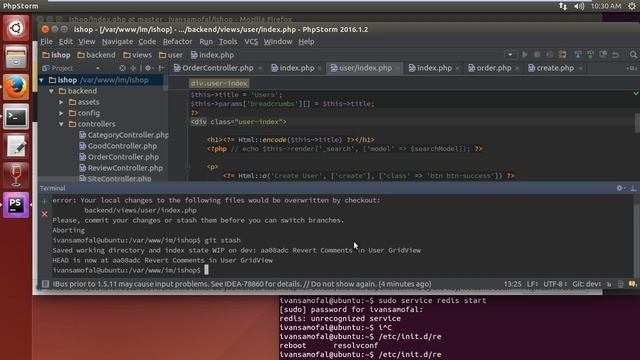Select ReviewController.php in project tree
640x360 pixels.
(x=121, y=168)
